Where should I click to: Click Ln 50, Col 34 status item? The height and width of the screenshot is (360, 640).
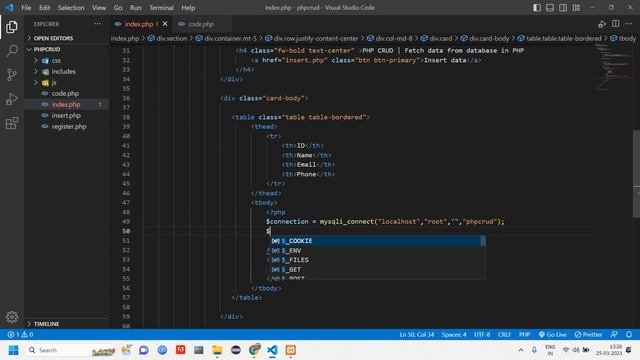click(416, 334)
